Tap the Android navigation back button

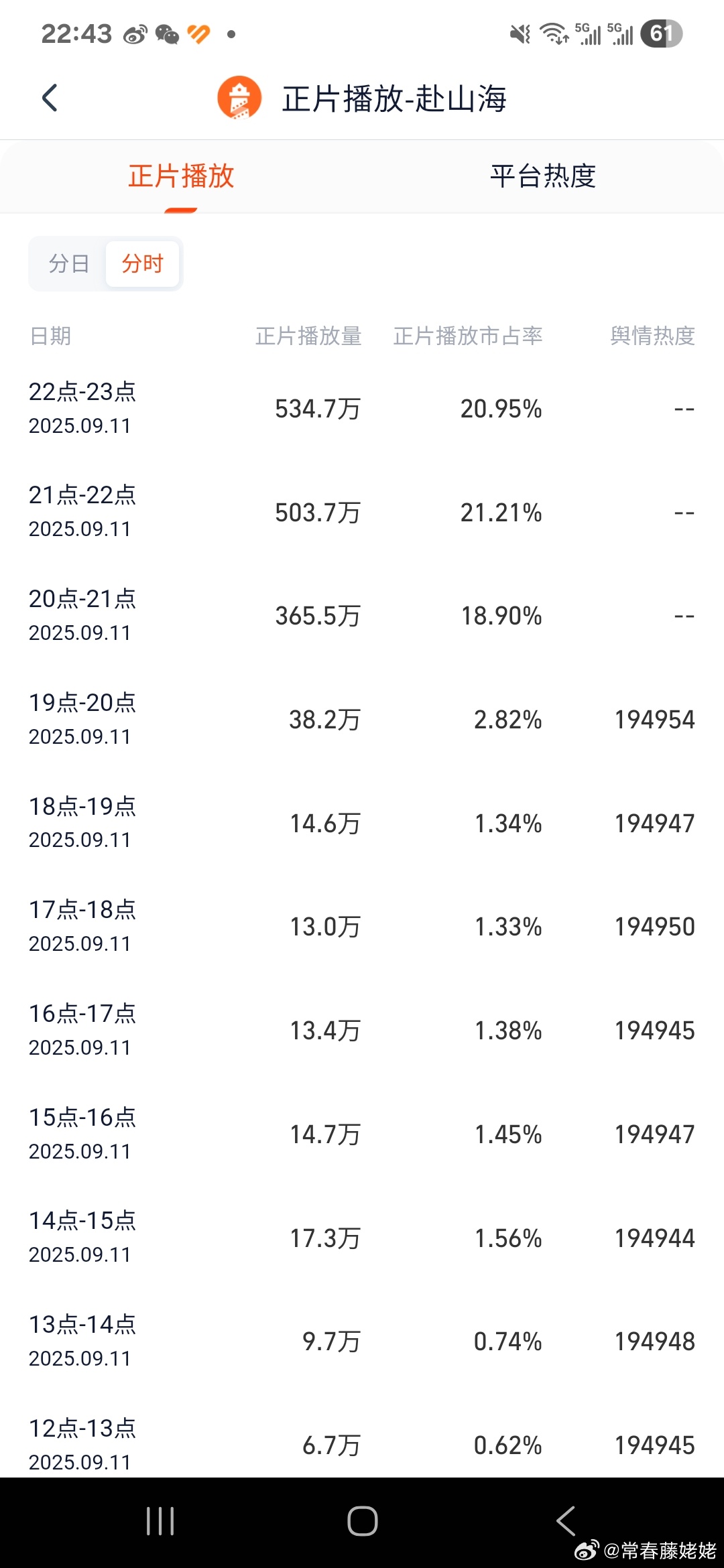click(x=566, y=1520)
